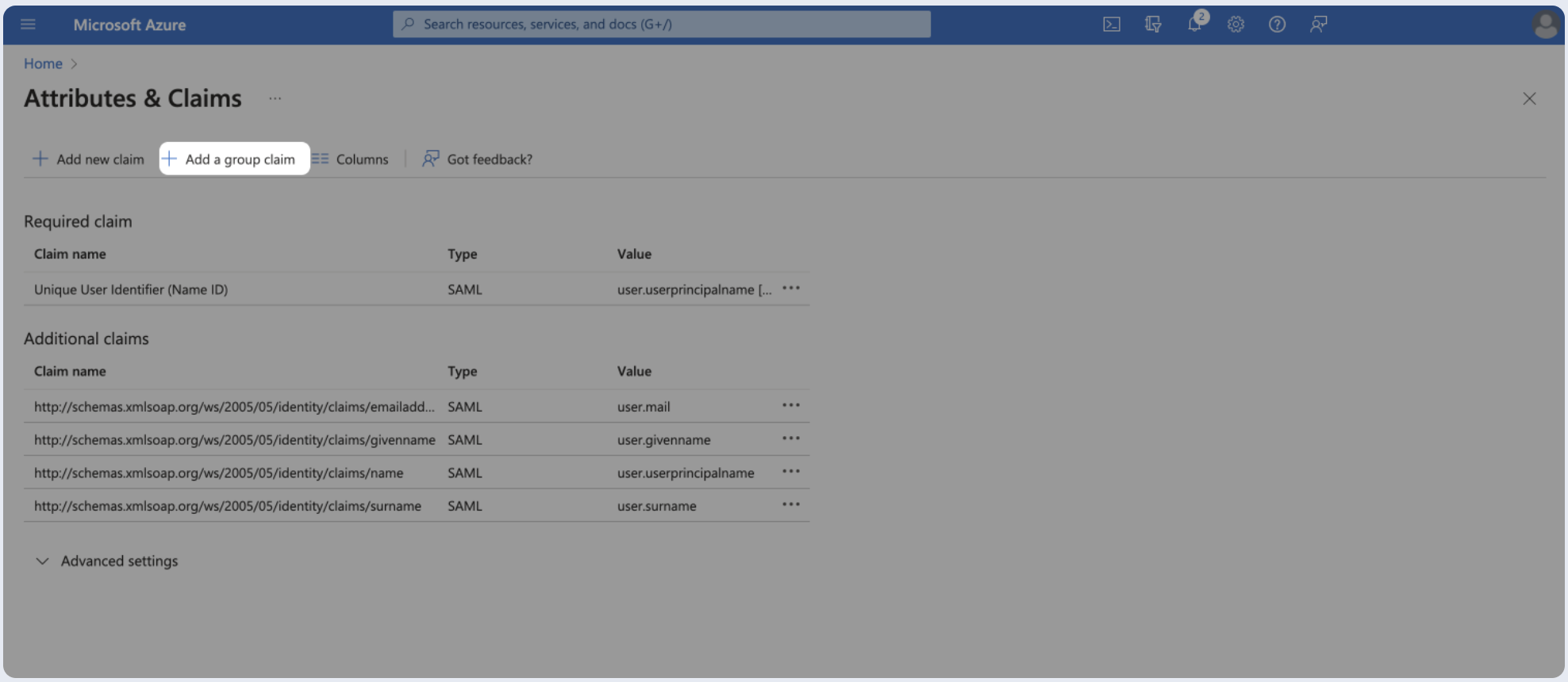Launch Cloud Shell from the top bar

point(1112,25)
